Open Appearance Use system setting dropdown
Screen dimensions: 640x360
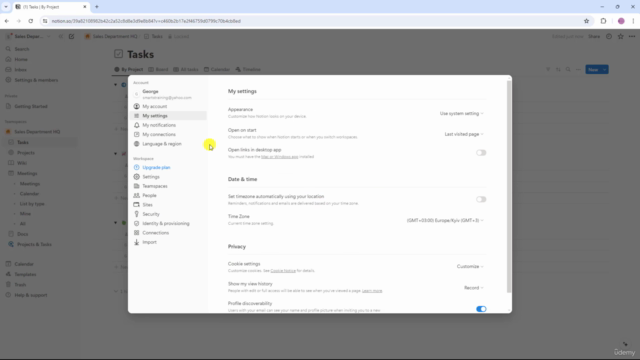462,113
